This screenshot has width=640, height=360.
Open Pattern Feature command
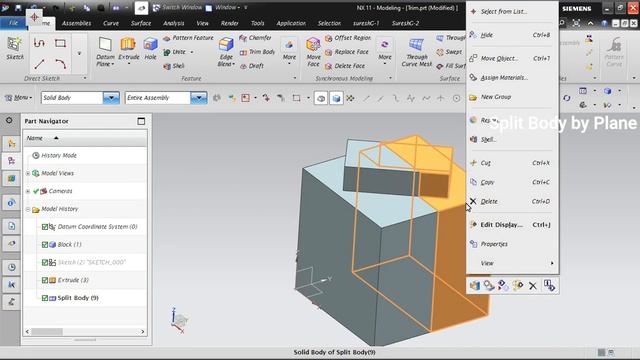188,38
